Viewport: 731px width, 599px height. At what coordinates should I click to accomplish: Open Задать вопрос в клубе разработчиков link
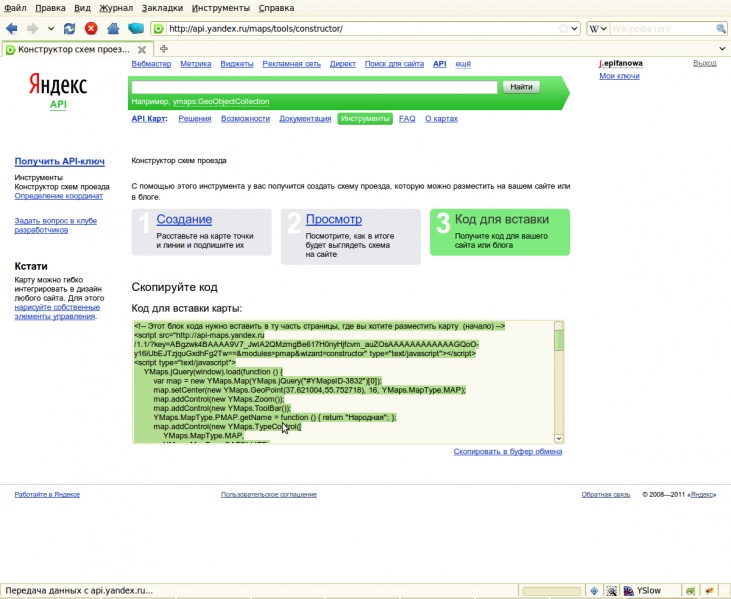pyautogui.click(x=55, y=225)
